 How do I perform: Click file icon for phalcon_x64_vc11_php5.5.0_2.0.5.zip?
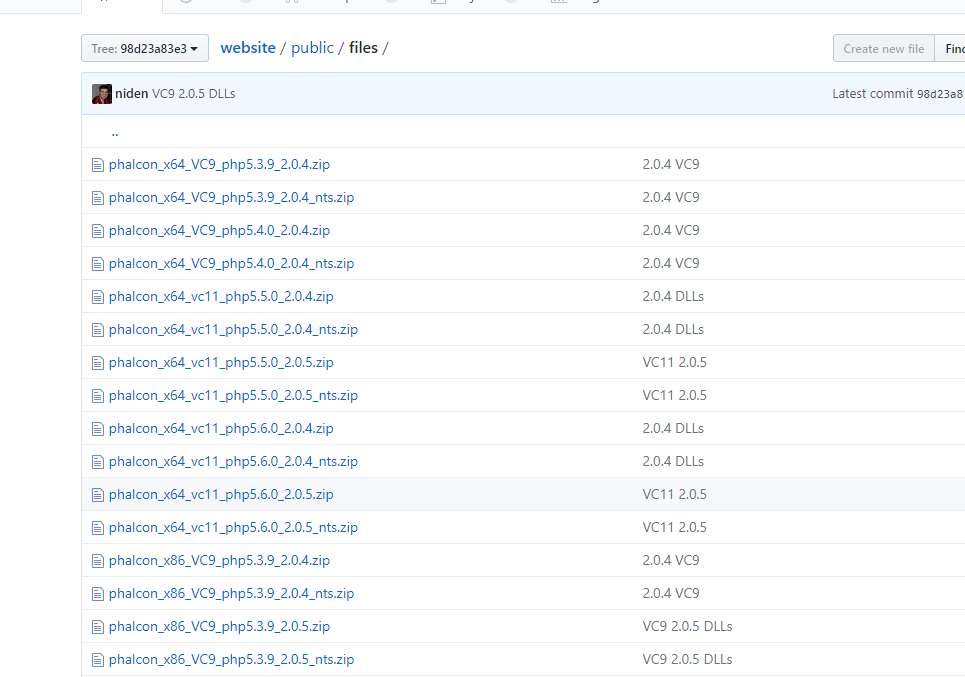coord(97,363)
